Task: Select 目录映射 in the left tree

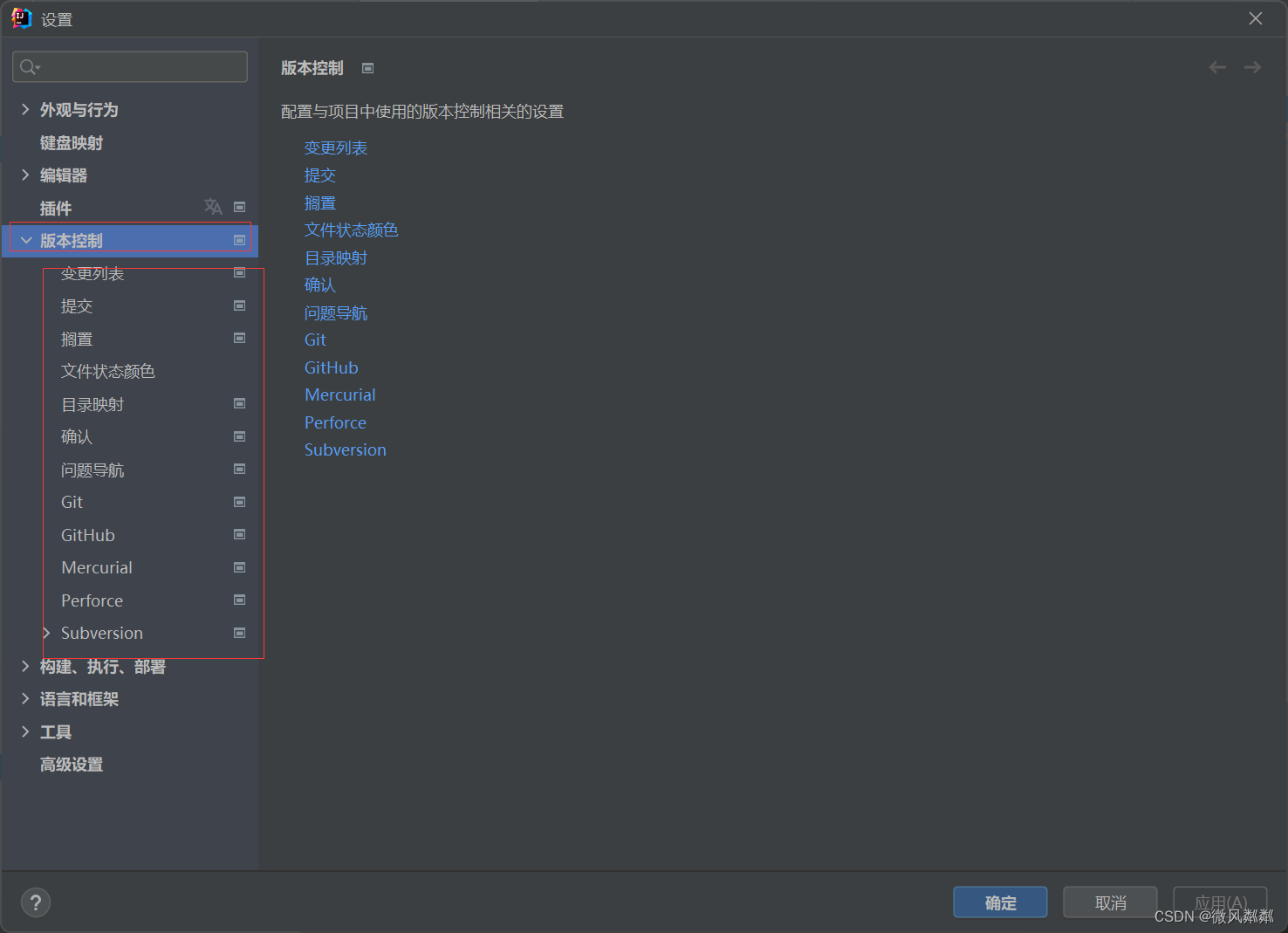Action: [92, 404]
